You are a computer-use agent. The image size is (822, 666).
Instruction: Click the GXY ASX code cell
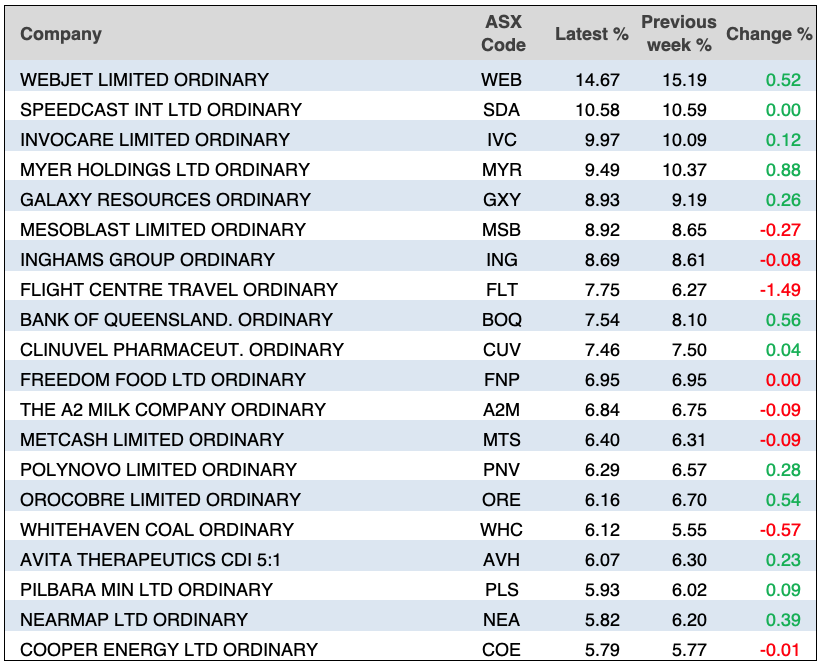tap(502, 200)
